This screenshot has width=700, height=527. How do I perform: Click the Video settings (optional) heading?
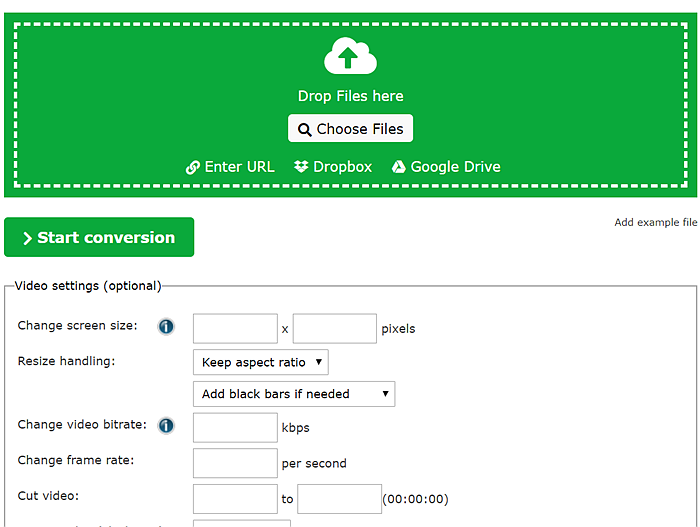[88, 286]
